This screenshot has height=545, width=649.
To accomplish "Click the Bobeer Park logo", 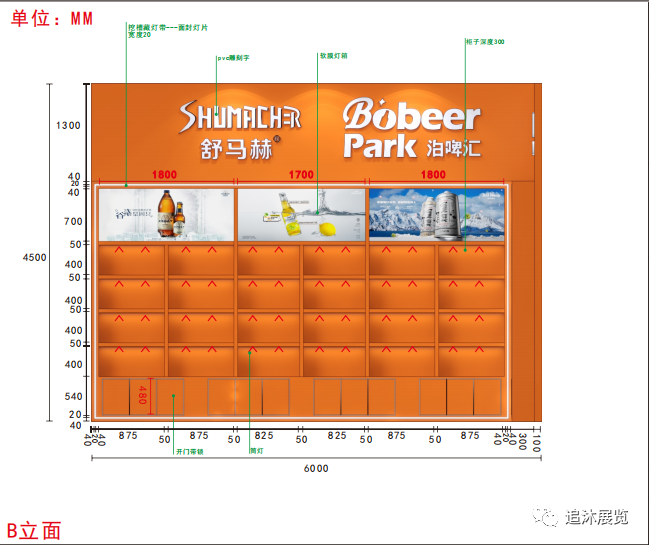I will pyautogui.click(x=411, y=127).
